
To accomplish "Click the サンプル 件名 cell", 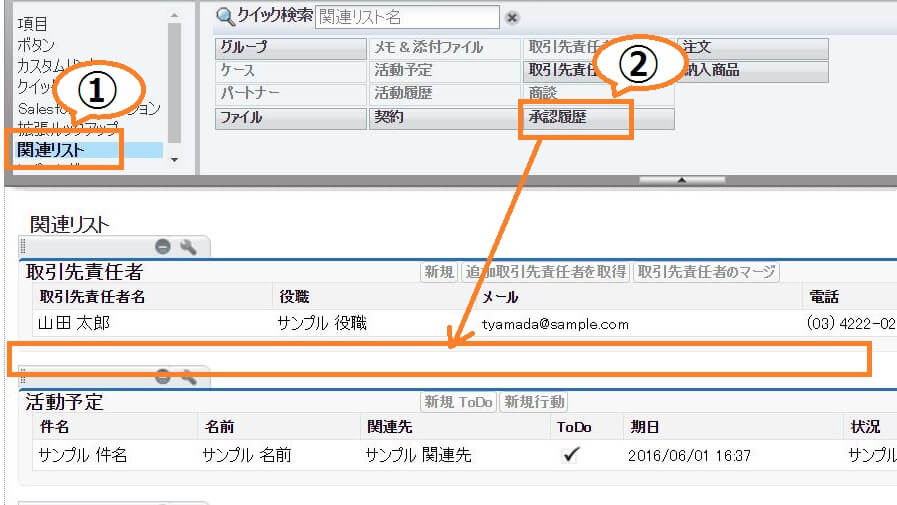I will [x=82, y=455].
